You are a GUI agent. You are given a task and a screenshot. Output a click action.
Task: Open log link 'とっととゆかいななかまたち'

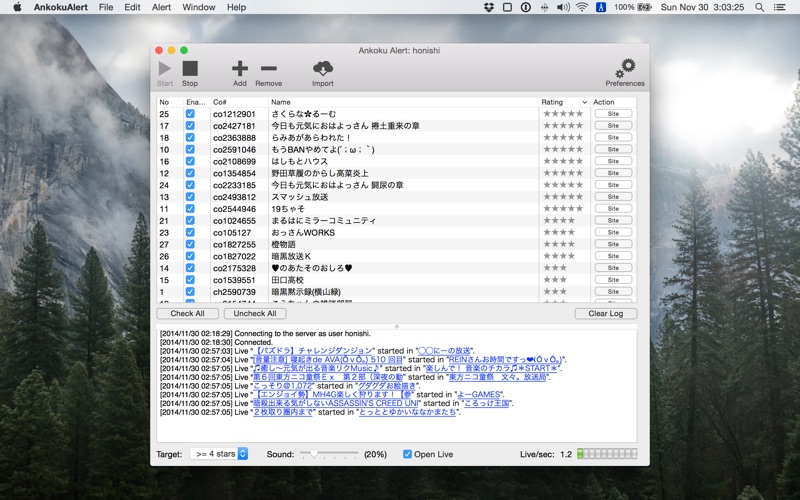coord(408,412)
